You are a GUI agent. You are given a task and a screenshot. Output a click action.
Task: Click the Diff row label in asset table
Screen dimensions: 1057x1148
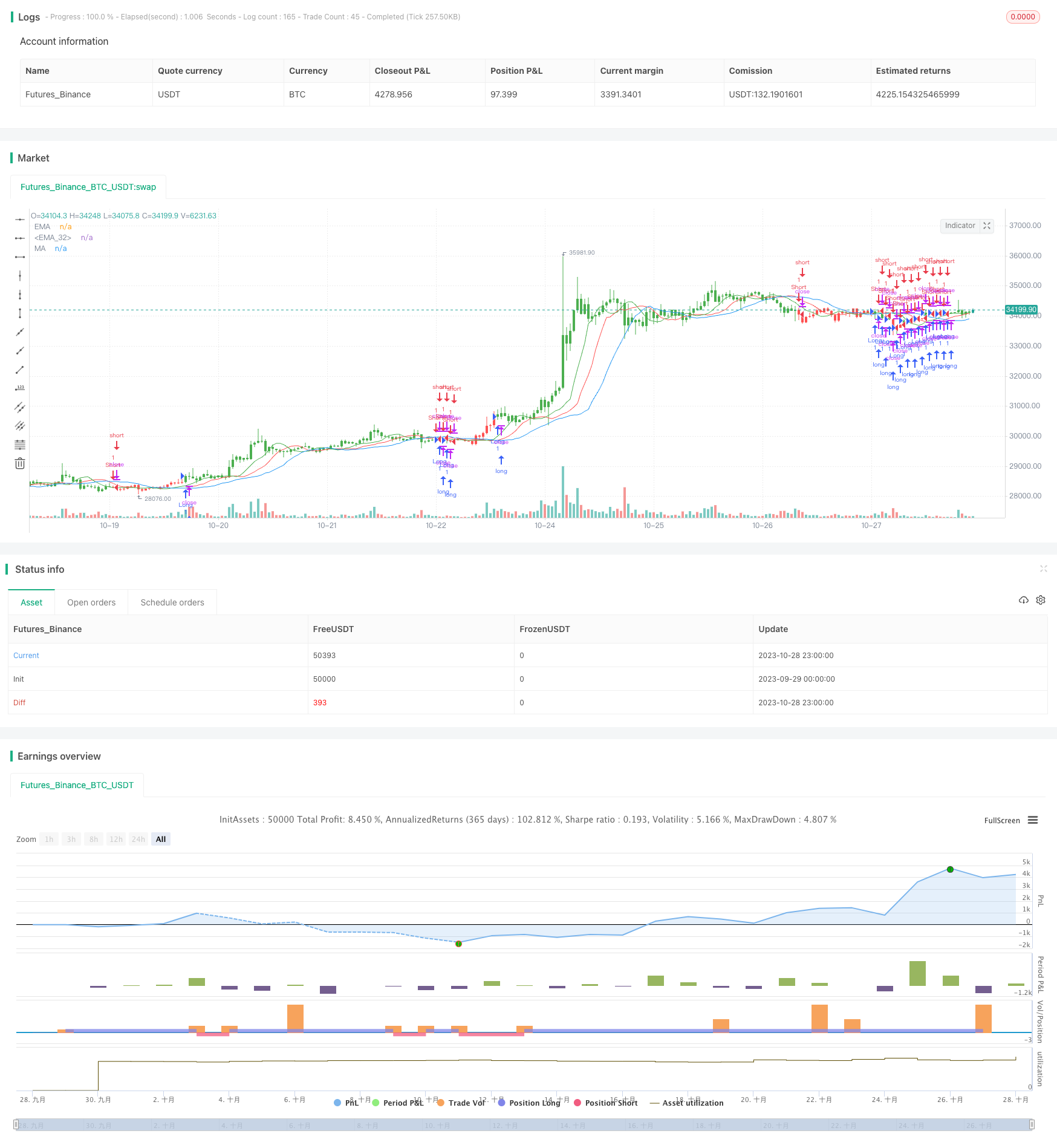pyautogui.click(x=19, y=702)
